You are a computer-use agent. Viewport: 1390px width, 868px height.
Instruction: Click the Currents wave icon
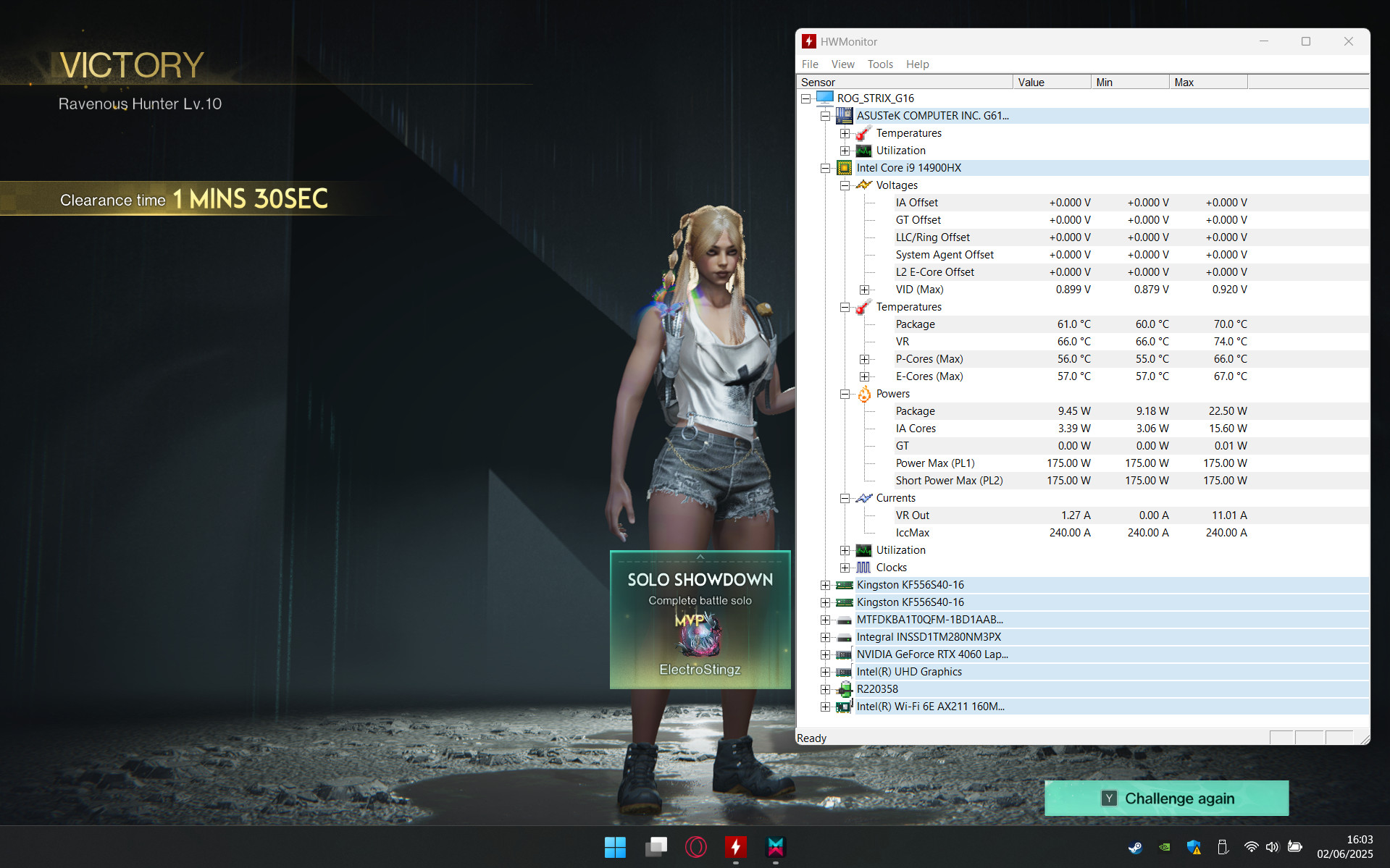tap(863, 498)
